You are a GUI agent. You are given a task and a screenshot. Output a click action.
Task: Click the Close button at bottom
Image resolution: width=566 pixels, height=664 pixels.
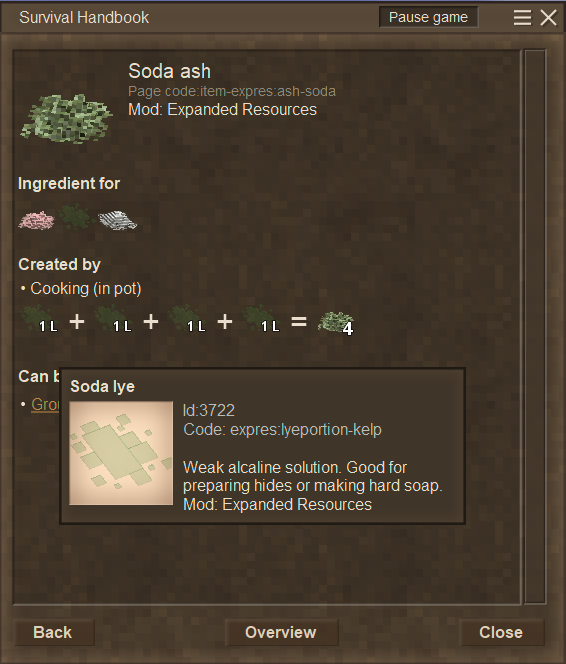click(501, 632)
